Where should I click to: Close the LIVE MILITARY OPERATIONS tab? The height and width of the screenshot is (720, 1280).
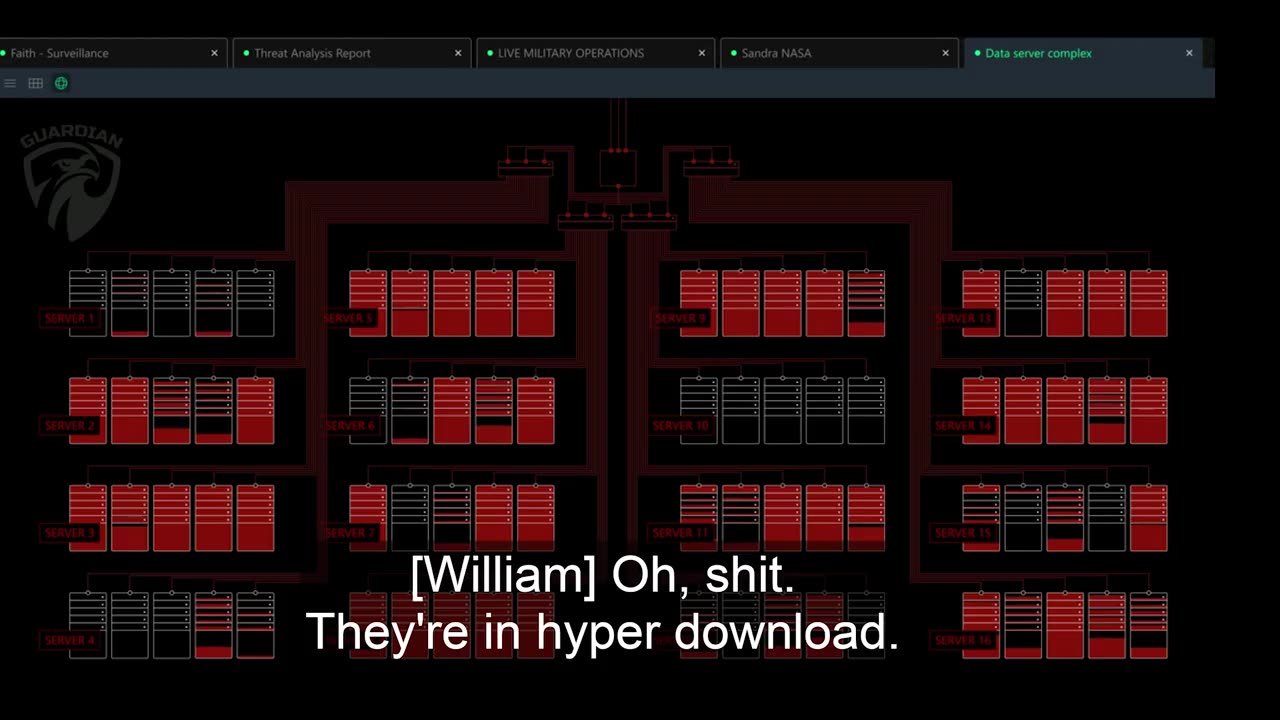point(702,53)
